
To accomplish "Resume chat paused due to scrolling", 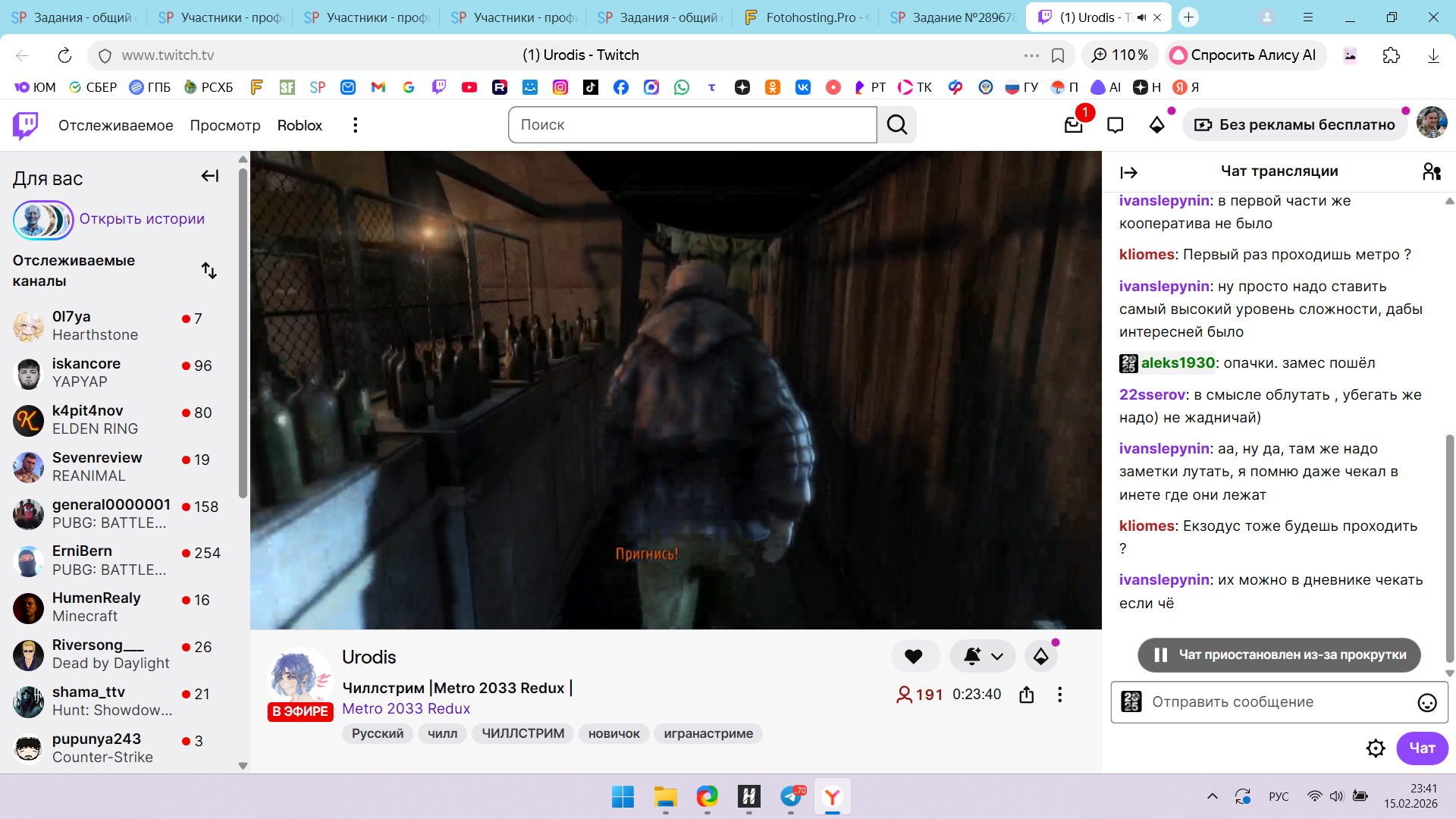I will [x=1279, y=655].
